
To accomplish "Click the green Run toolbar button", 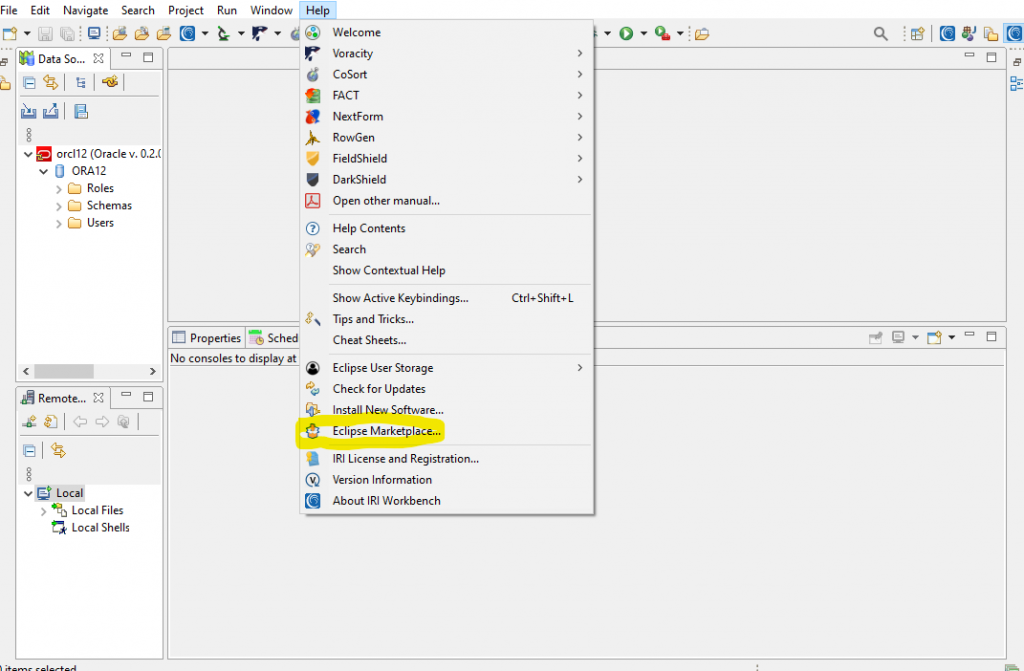I will (x=626, y=33).
